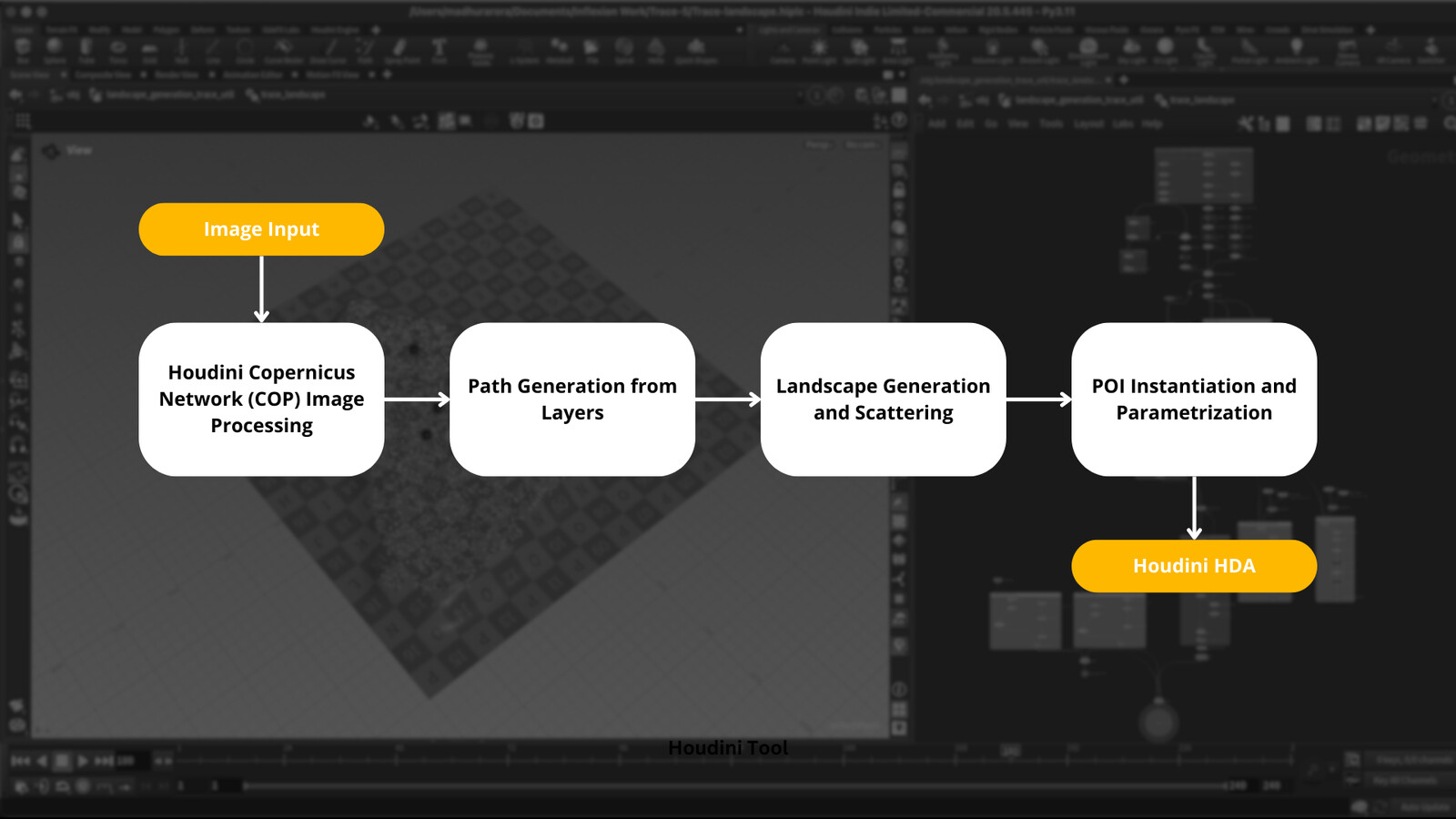Select the Tube shelf tool

[x=86, y=50]
